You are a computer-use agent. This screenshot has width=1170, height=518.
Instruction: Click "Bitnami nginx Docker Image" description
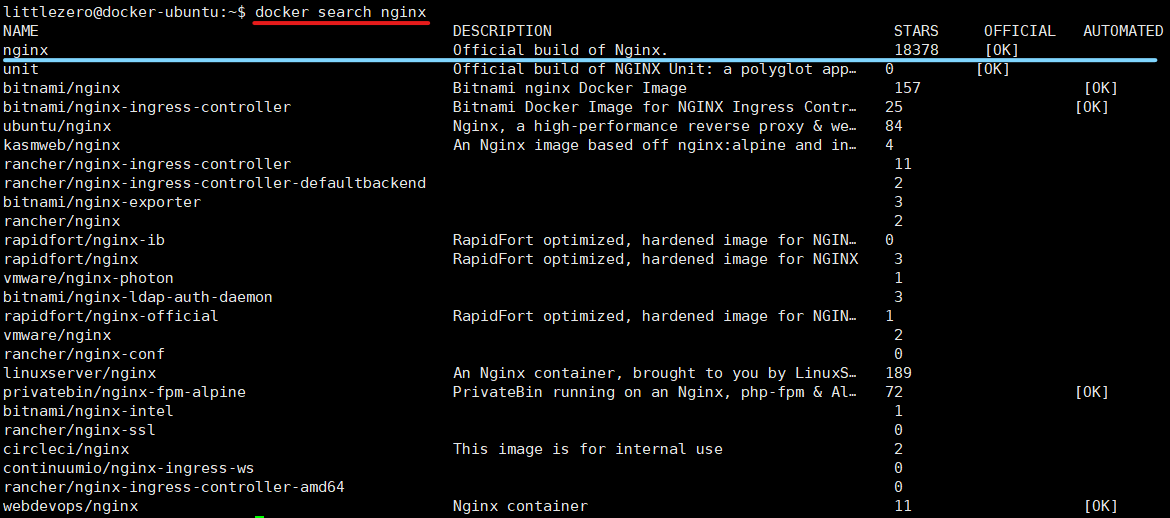click(x=569, y=88)
